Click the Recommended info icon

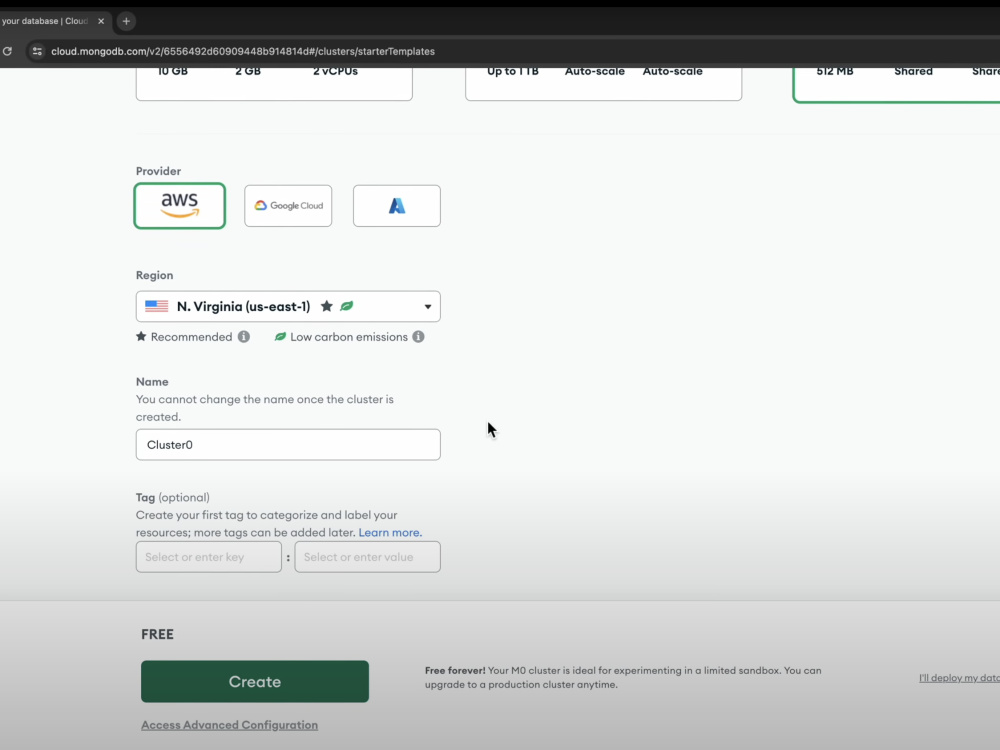click(x=244, y=337)
